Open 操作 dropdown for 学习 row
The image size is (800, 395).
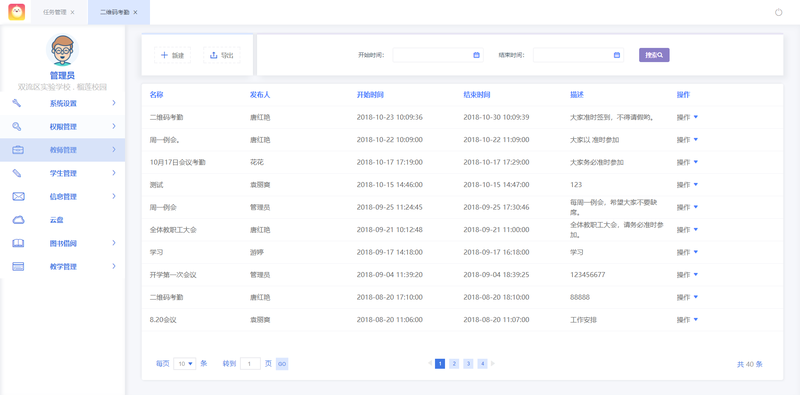pyautogui.click(x=687, y=252)
